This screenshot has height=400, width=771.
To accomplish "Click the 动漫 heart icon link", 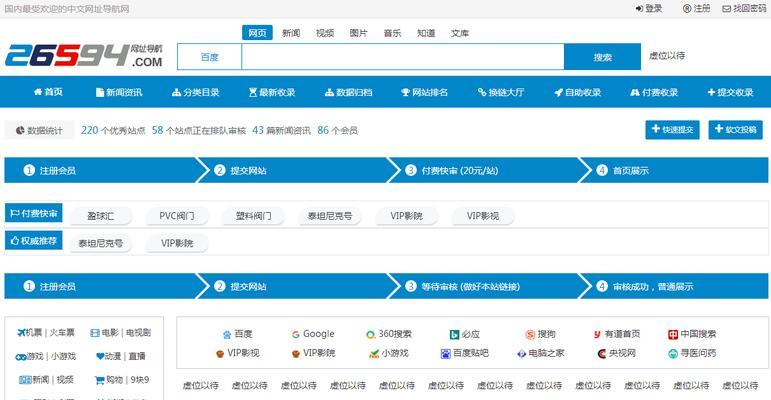I will pos(109,356).
